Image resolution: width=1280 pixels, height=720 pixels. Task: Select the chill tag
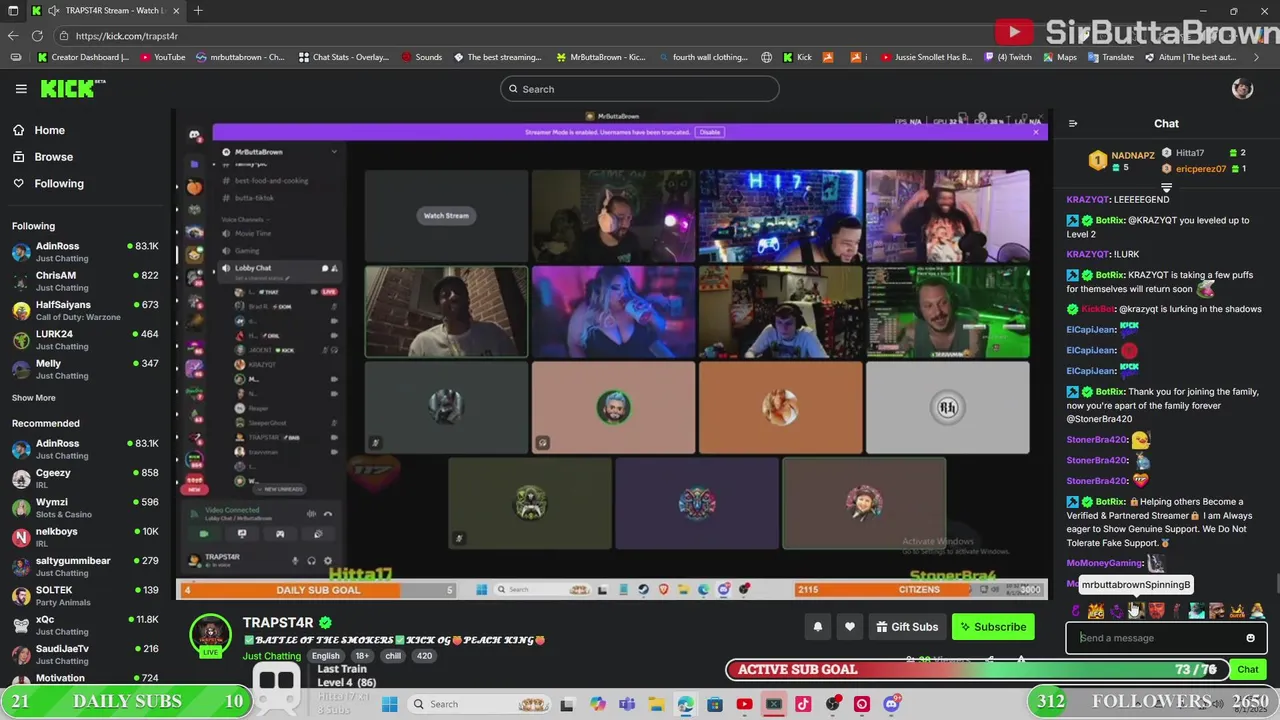[393, 656]
